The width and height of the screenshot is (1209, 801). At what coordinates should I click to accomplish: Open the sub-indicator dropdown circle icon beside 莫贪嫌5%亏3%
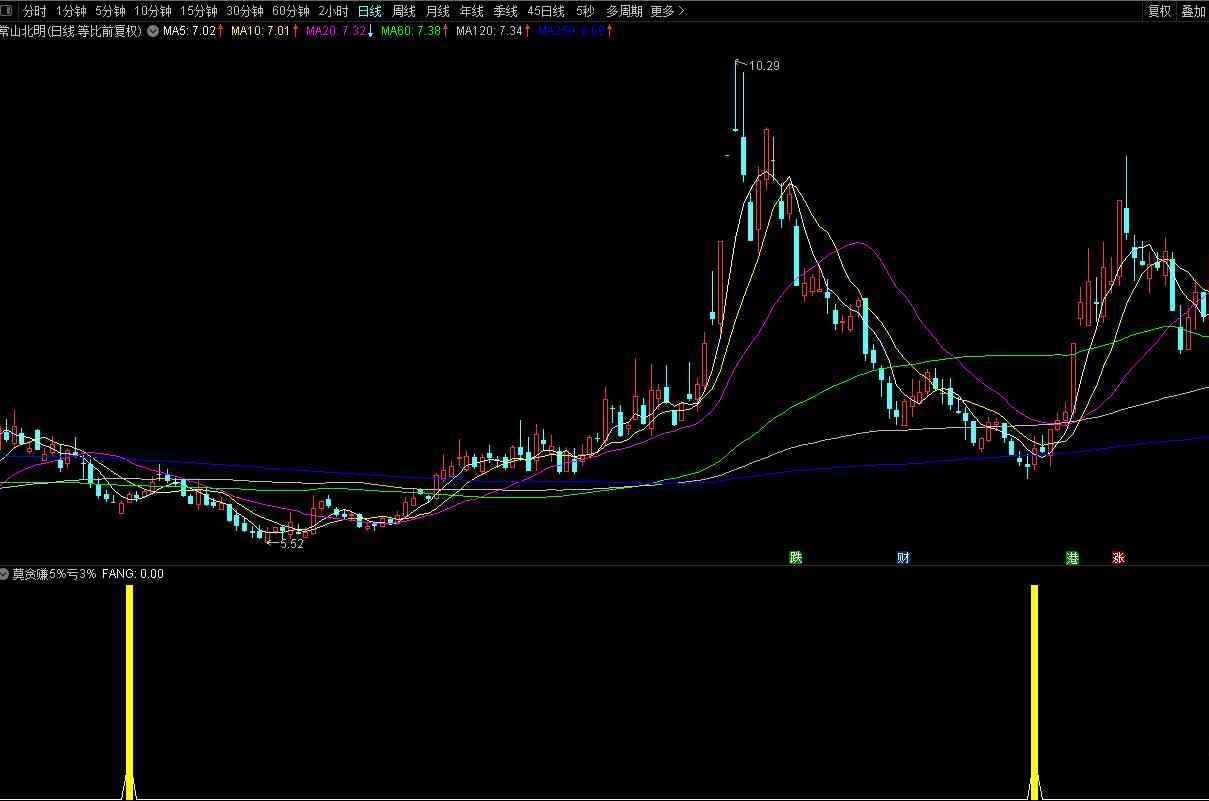pos(5,574)
